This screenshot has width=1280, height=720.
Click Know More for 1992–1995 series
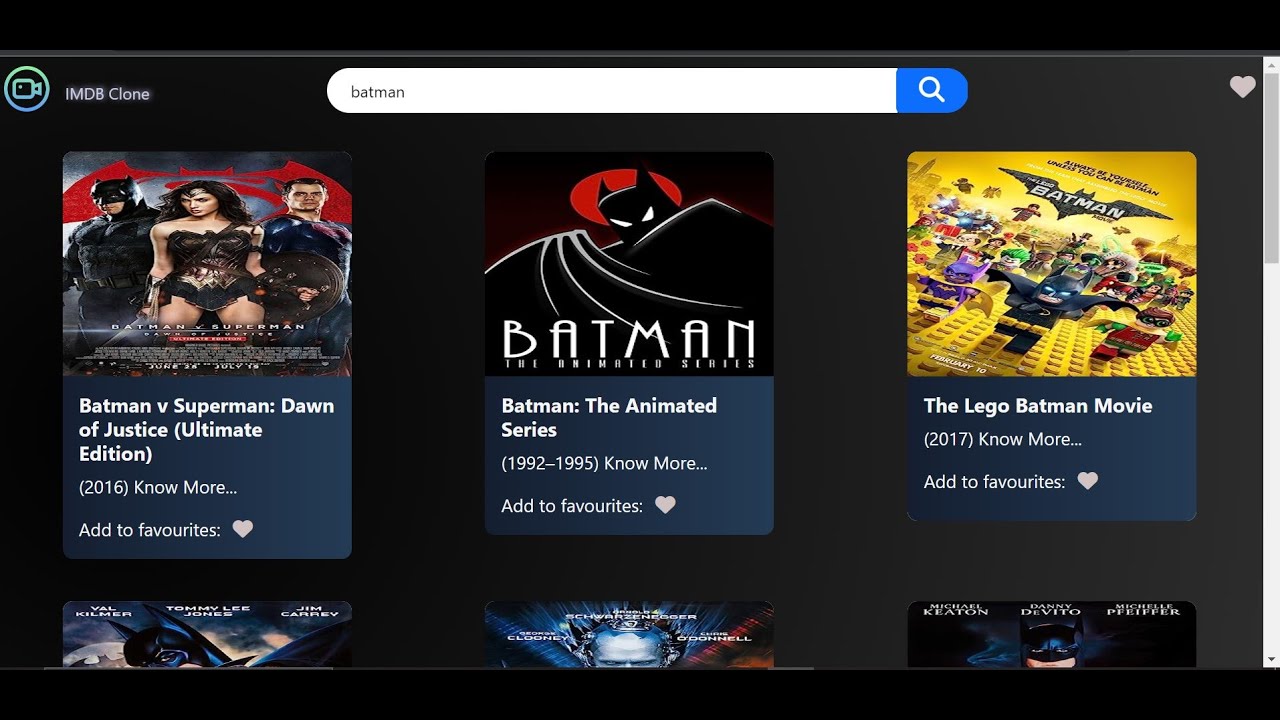[x=655, y=464]
